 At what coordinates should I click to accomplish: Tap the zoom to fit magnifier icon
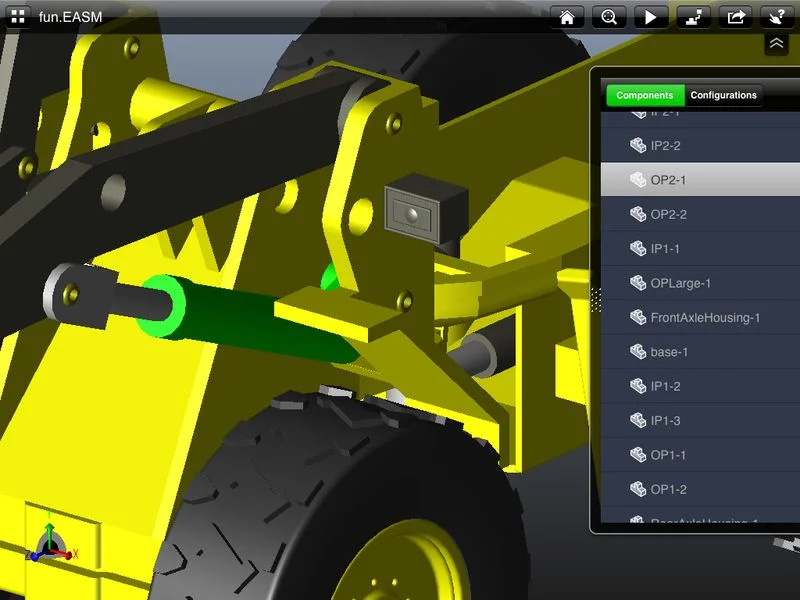pyautogui.click(x=608, y=17)
